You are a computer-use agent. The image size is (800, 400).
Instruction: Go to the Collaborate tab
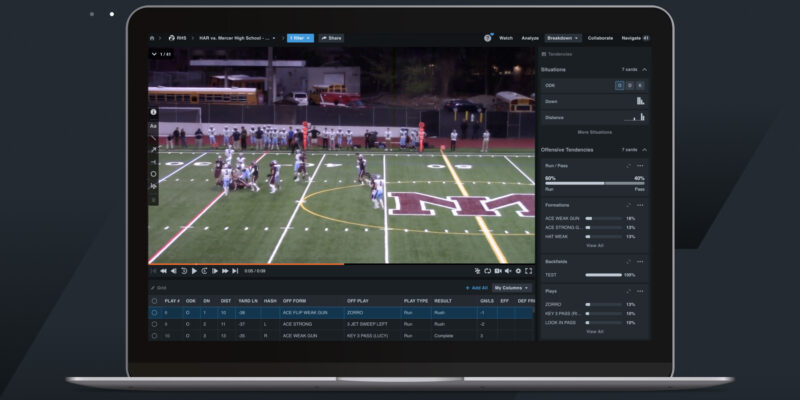pyautogui.click(x=601, y=38)
